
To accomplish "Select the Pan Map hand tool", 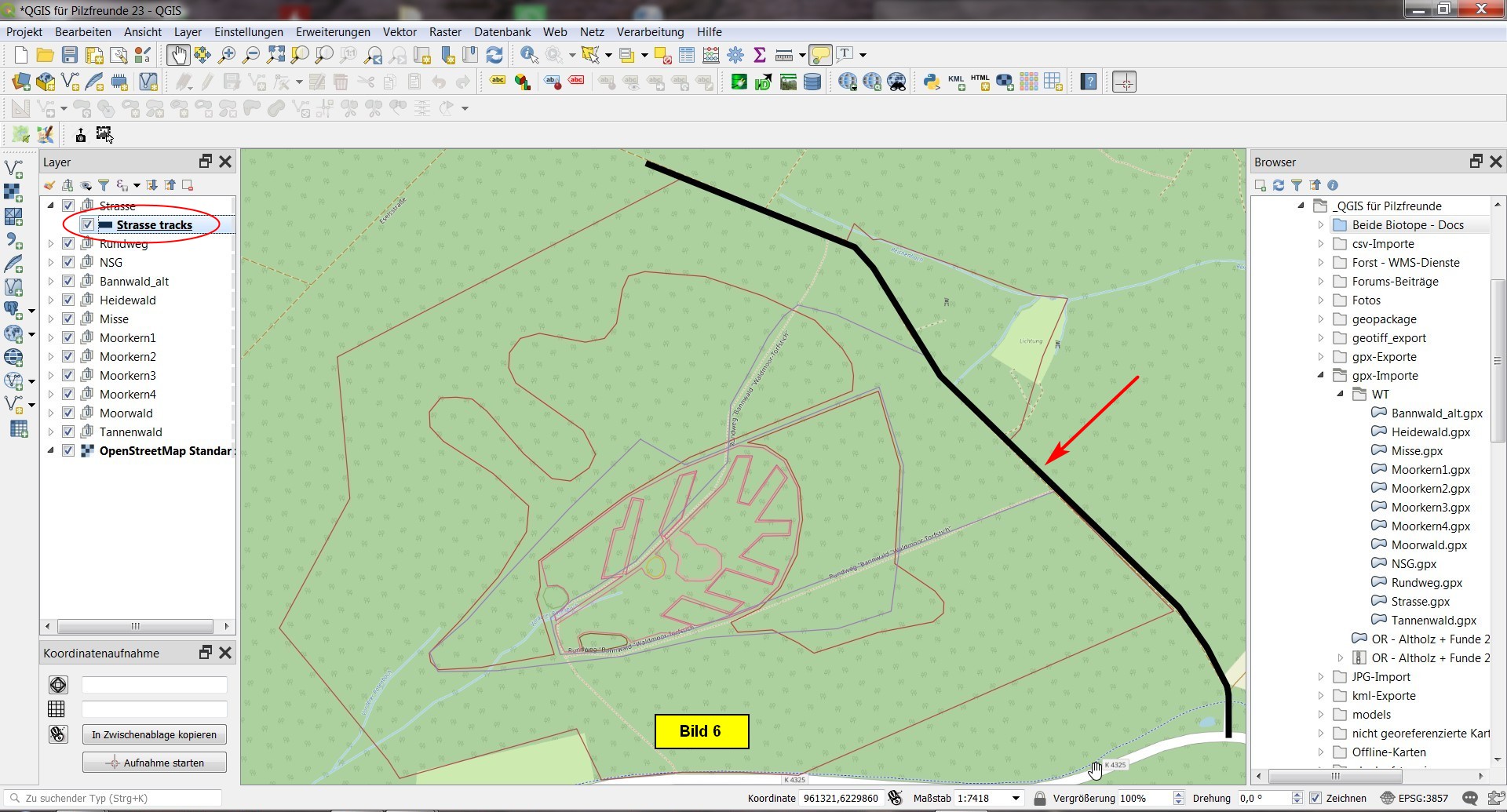I will [x=178, y=55].
